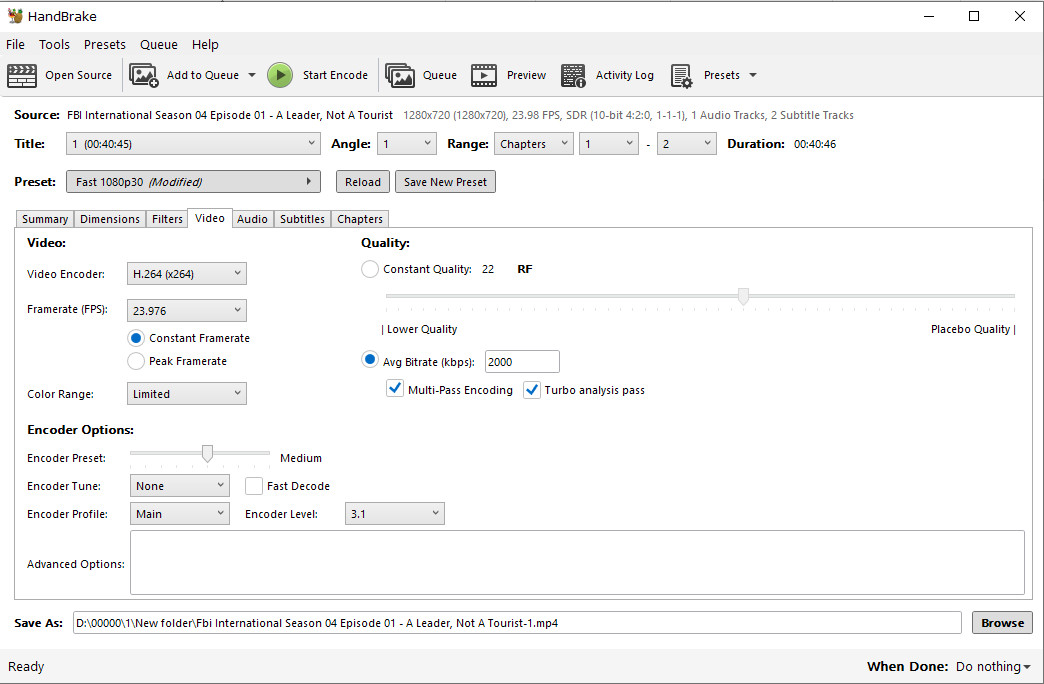
Task: Select the Constant Quality radio button
Action: pyautogui.click(x=370, y=269)
